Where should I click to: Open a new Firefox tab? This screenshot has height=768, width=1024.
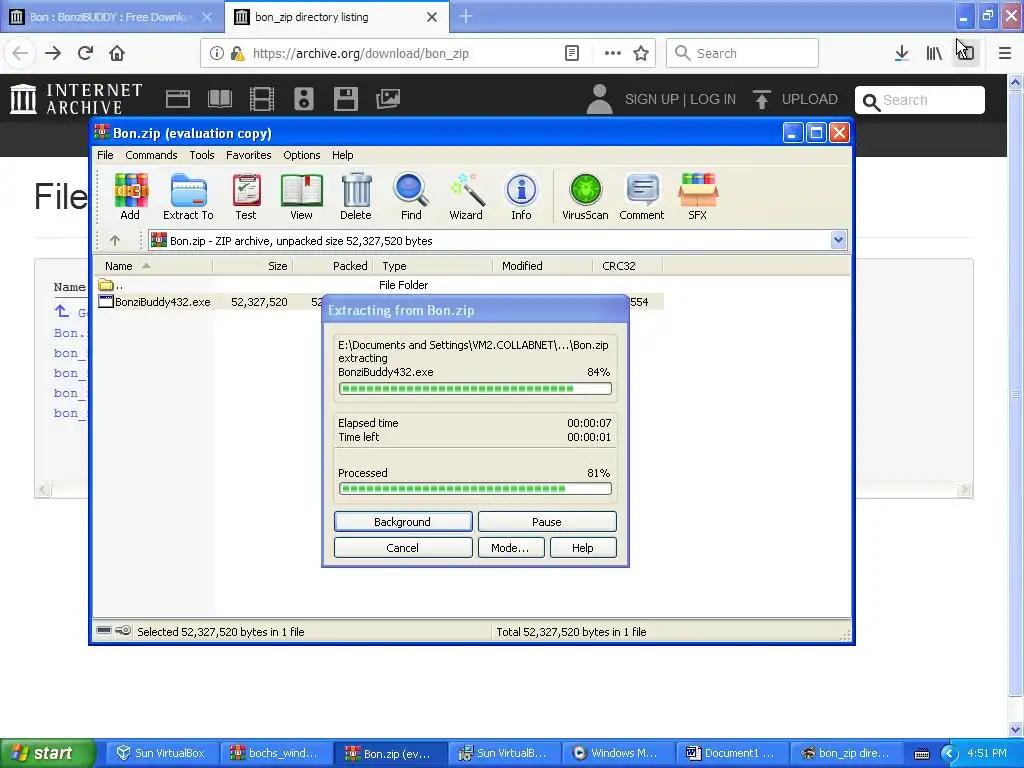466,17
